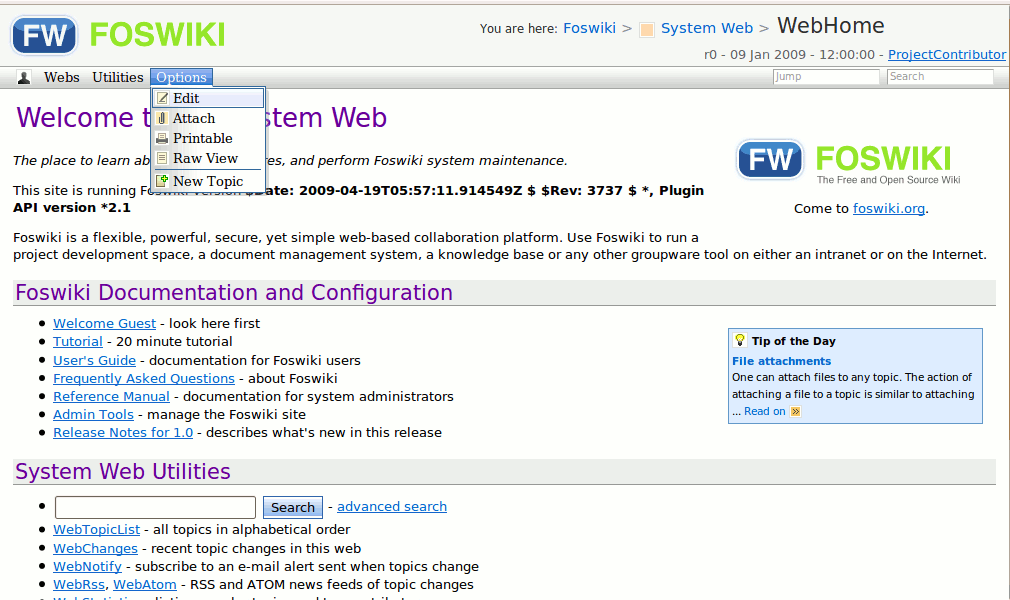The image size is (1010, 600).
Task: Open the Webs menu
Action: coord(62,77)
